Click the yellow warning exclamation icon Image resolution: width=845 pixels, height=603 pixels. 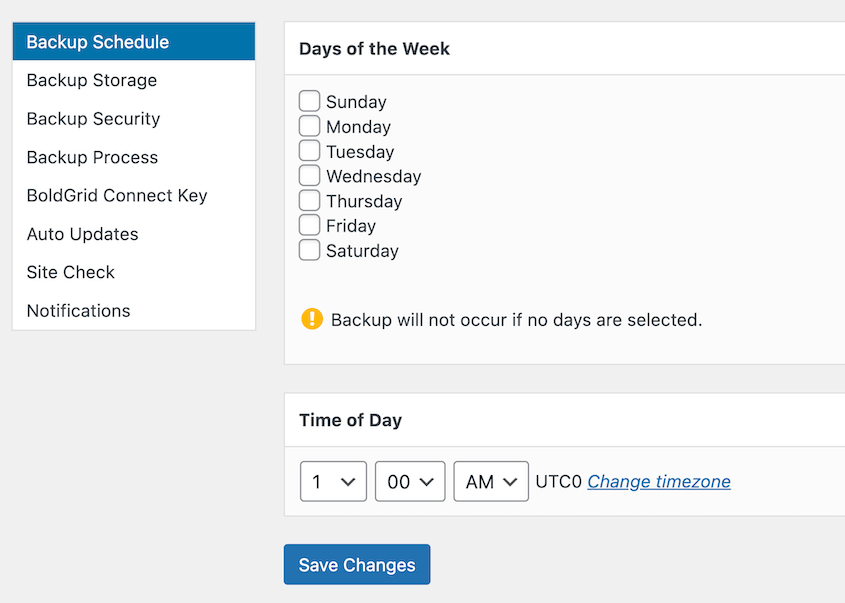coord(311,319)
